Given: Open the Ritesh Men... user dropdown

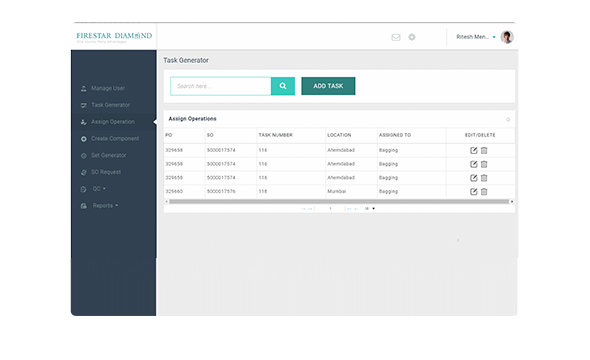Looking at the screenshot, I should click(x=494, y=37).
